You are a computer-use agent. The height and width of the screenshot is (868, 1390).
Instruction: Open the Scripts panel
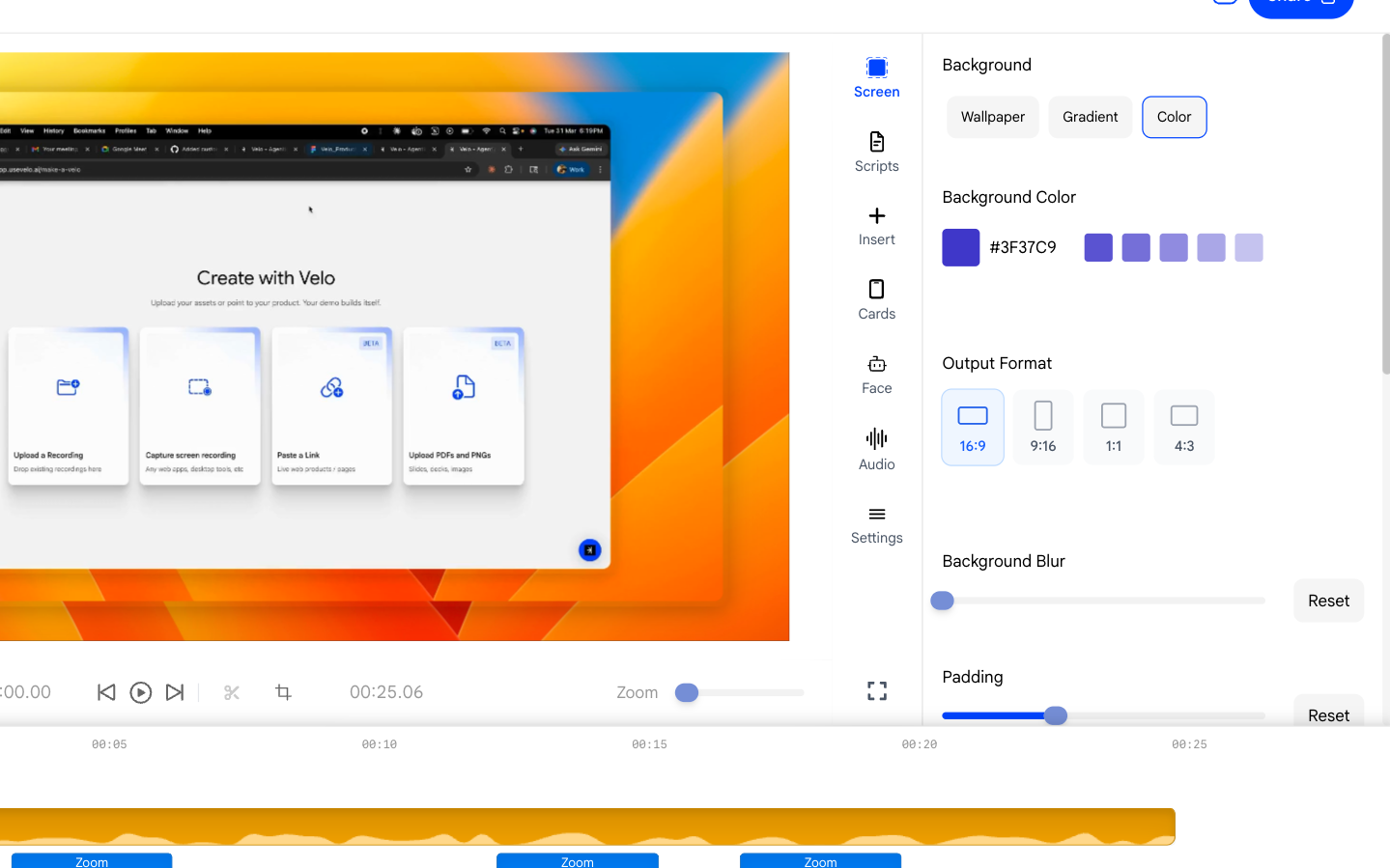[876, 153]
